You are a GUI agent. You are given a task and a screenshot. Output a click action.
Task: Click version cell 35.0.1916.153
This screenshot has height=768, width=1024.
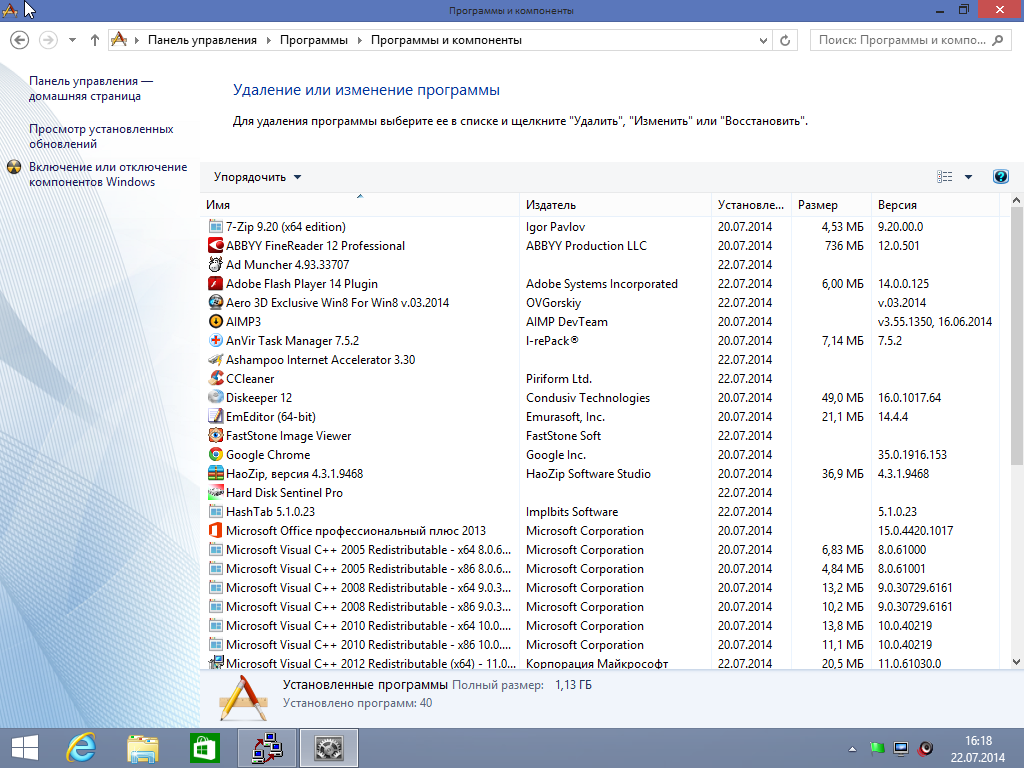point(912,454)
